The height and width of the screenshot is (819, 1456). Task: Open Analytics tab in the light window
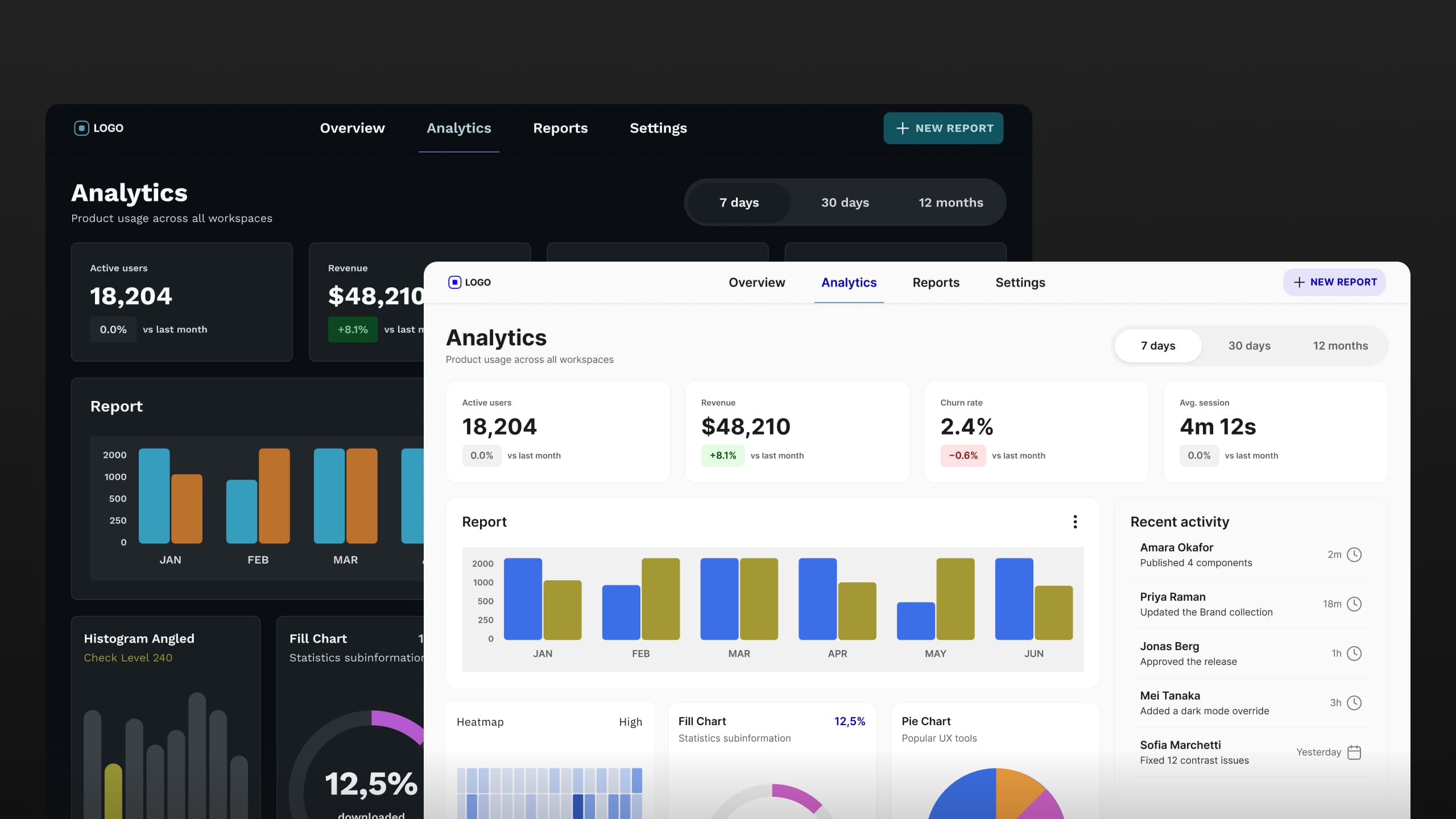[x=849, y=283]
